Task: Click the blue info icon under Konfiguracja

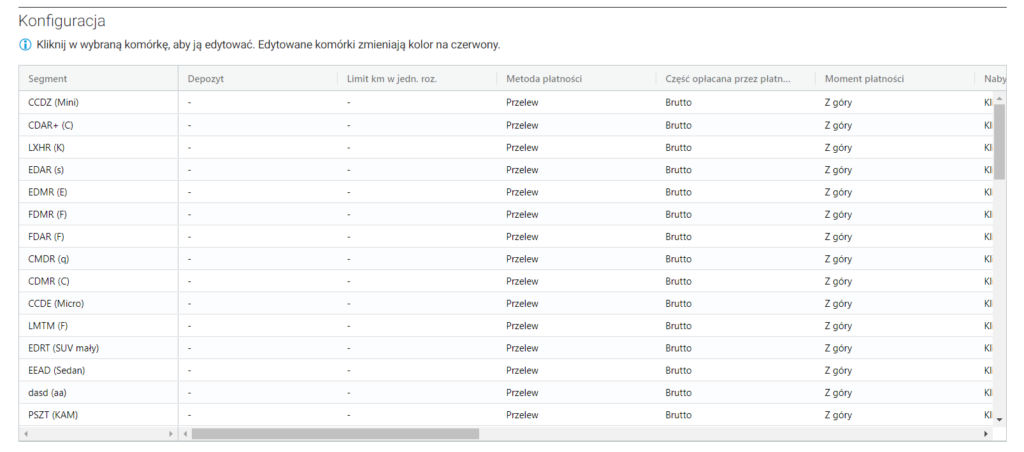Action: pyautogui.click(x=25, y=45)
